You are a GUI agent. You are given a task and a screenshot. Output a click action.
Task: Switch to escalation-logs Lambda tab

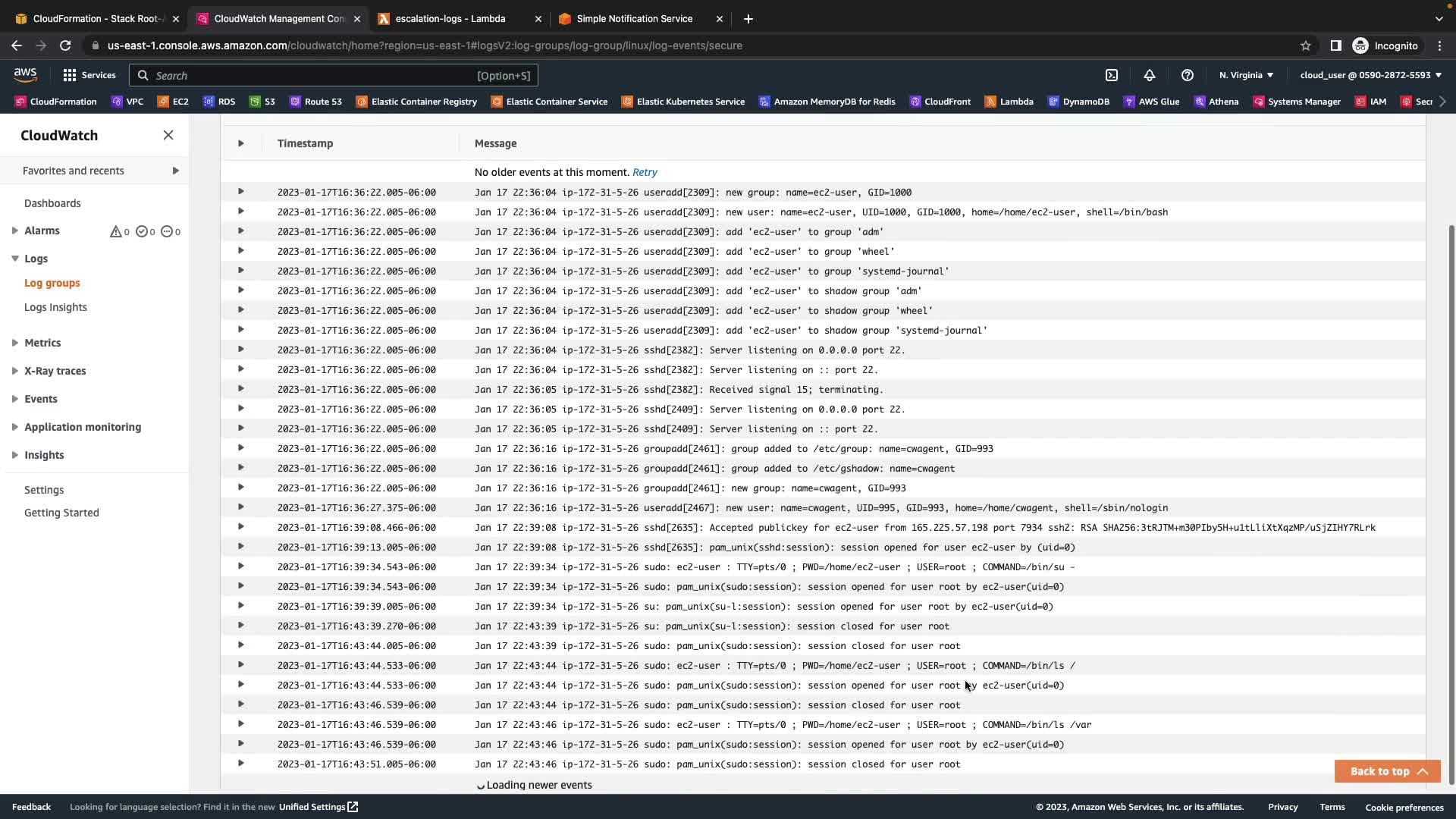click(450, 19)
